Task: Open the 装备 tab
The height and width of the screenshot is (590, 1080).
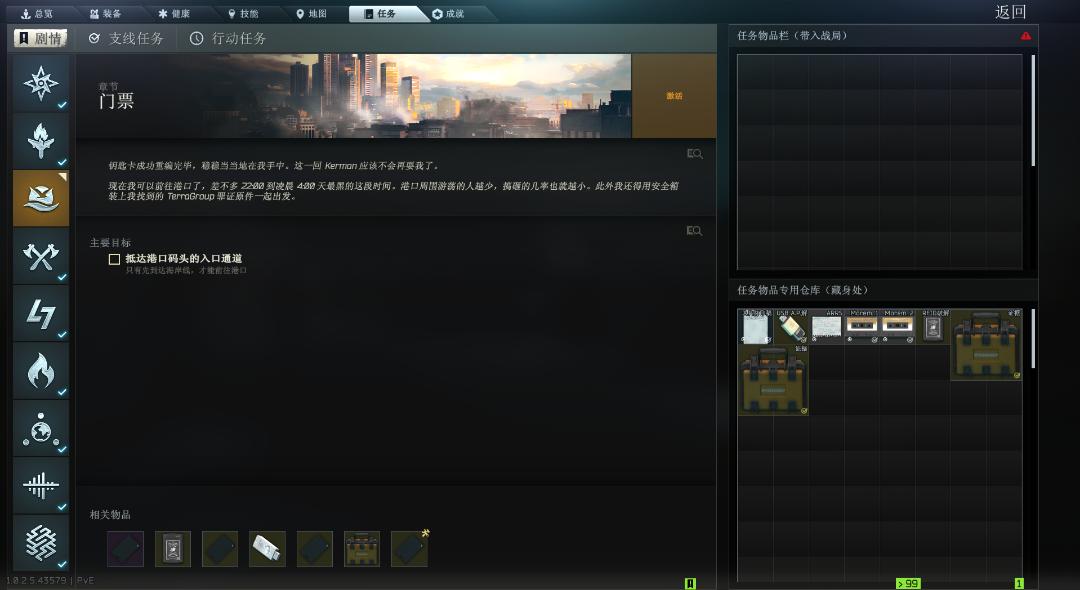Action: [x=106, y=14]
